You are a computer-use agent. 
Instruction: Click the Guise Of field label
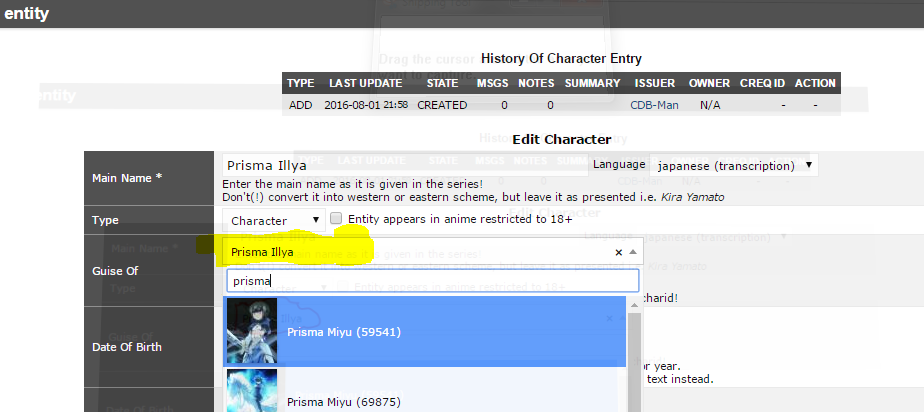[115, 270]
